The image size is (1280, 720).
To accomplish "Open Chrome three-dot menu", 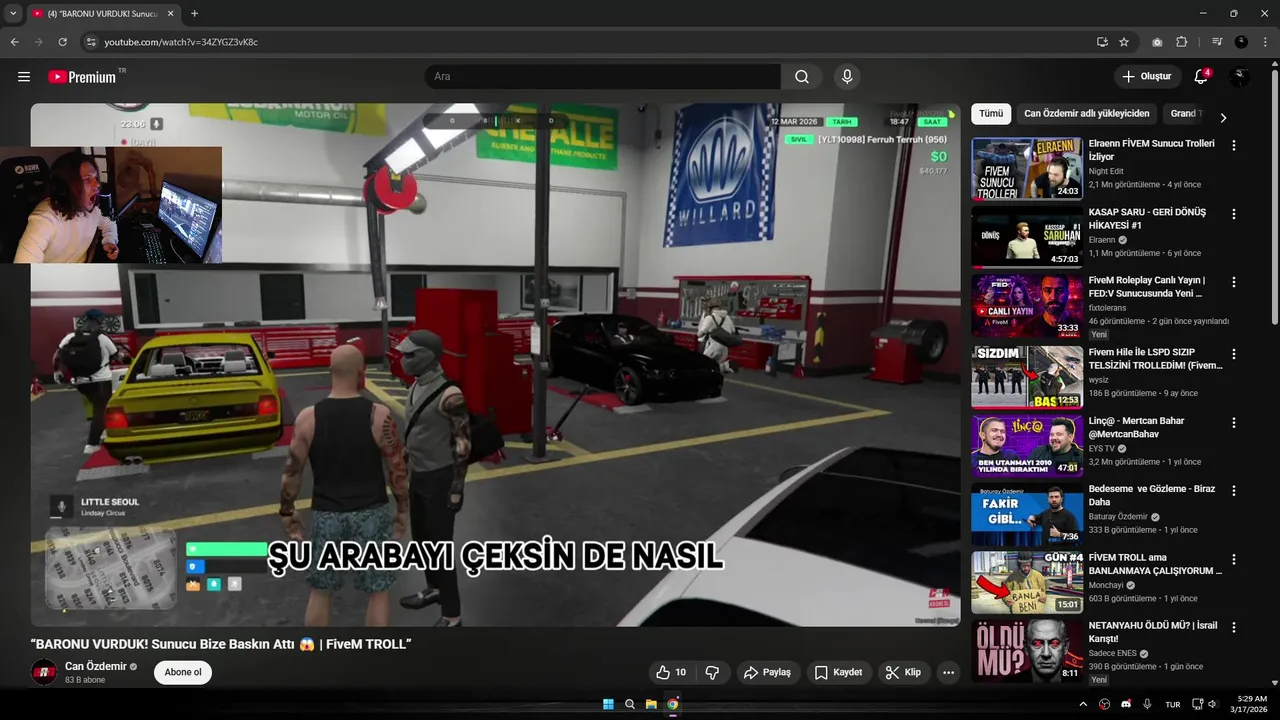I will (x=1265, y=42).
